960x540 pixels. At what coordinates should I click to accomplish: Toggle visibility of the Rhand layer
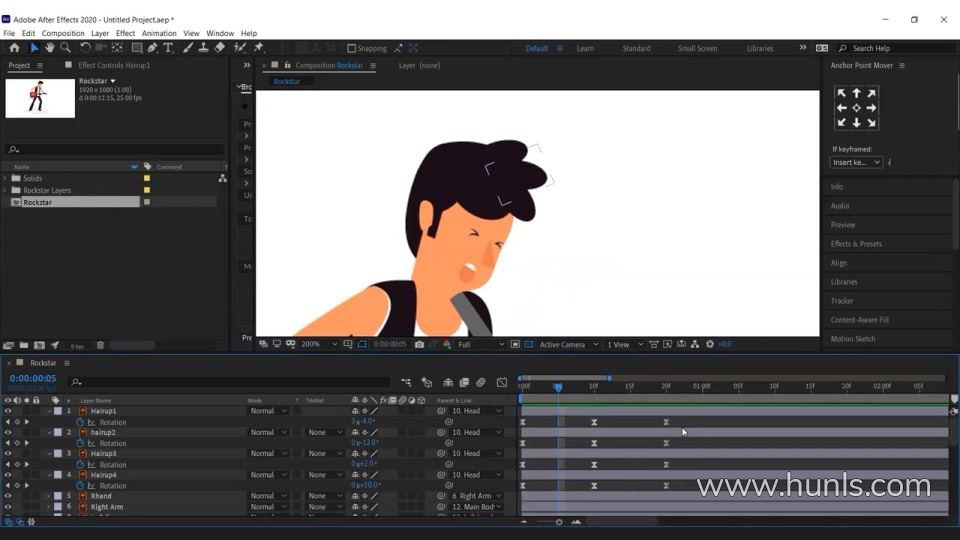point(8,496)
